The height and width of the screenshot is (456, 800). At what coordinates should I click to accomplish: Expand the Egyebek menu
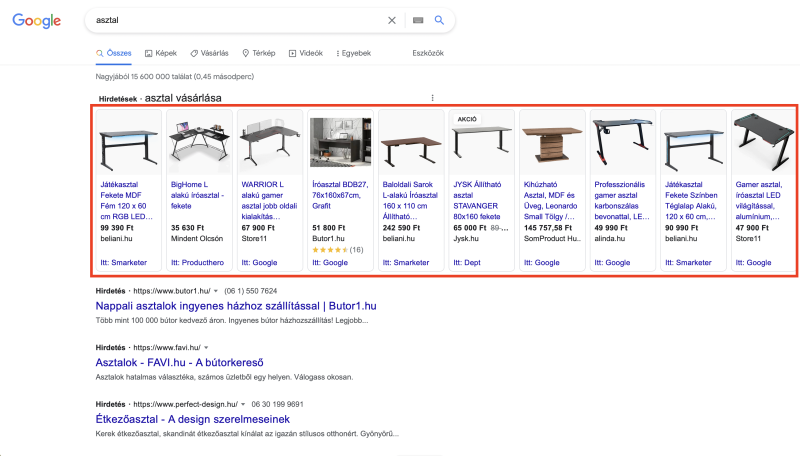click(x=354, y=52)
